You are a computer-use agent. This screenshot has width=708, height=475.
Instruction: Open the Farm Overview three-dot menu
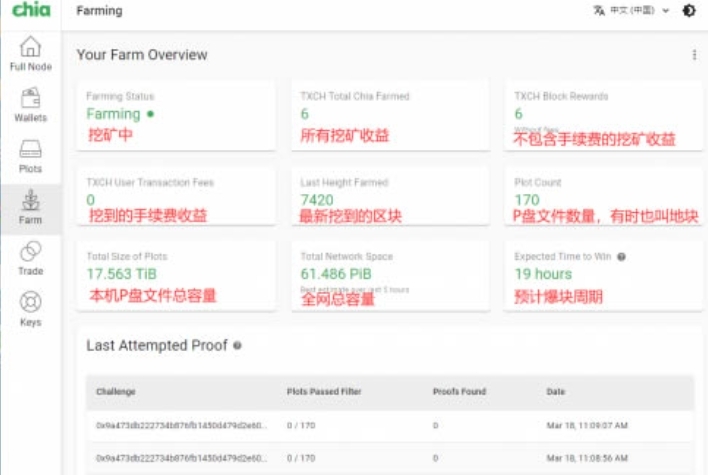(694, 55)
